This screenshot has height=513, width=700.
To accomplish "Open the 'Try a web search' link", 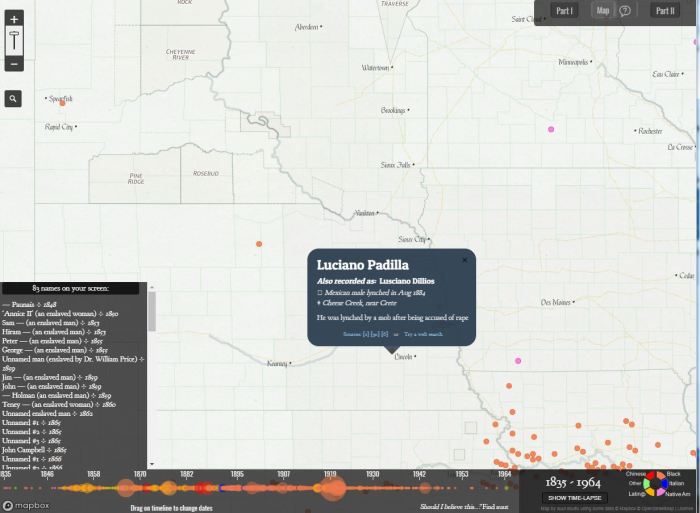I will 423,334.
